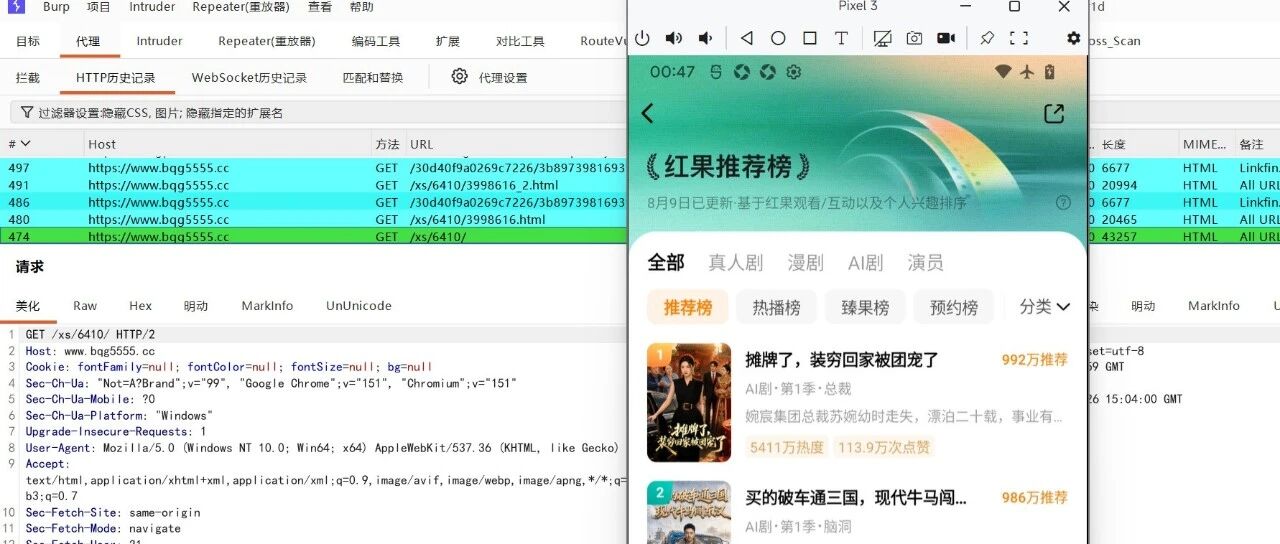
Task: Start screen recording with the video camera icon
Action: [x=946, y=38]
